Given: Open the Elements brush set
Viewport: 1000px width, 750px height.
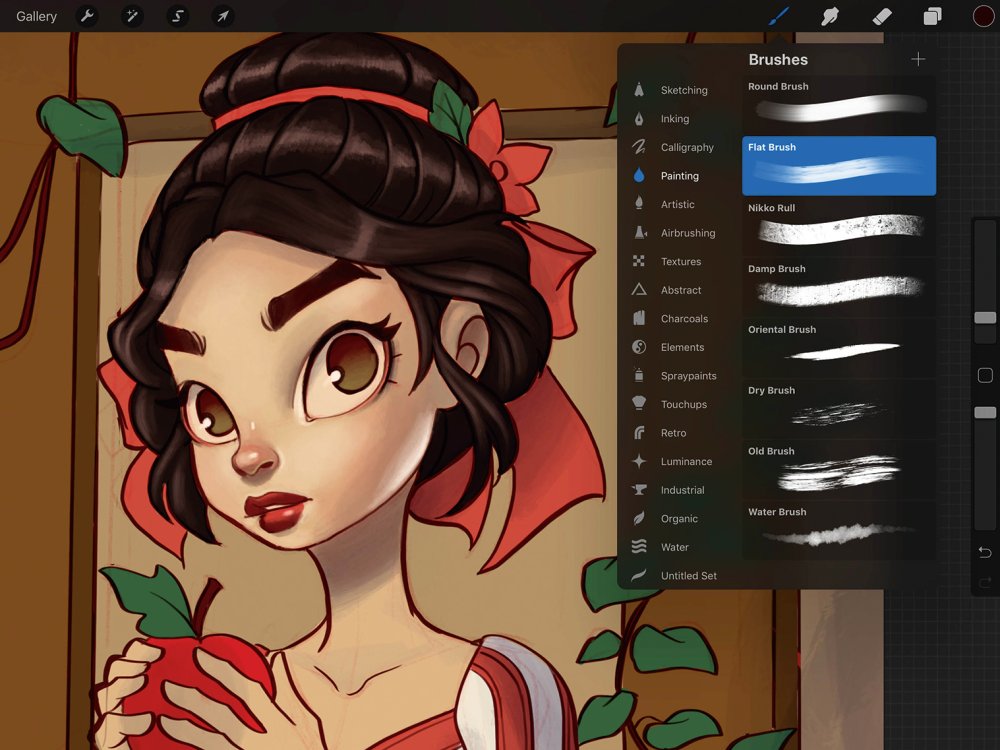Looking at the screenshot, I should tap(677, 347).
